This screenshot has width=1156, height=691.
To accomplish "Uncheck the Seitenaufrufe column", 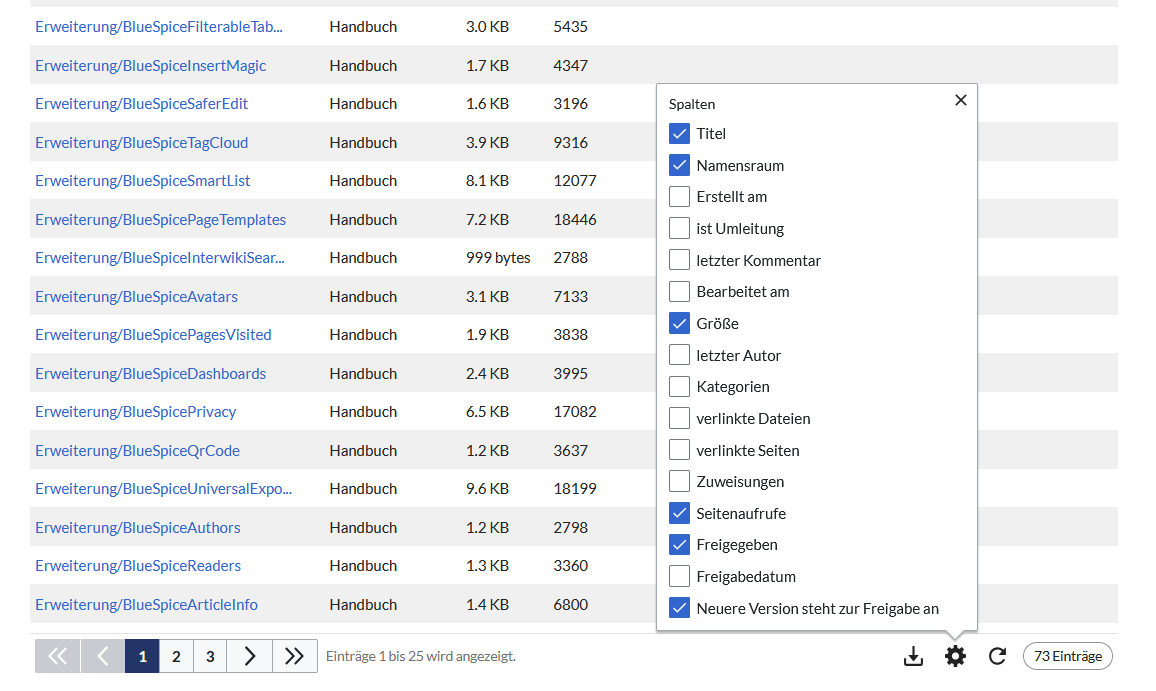I will pyautogui.click(x=680, y=514).
